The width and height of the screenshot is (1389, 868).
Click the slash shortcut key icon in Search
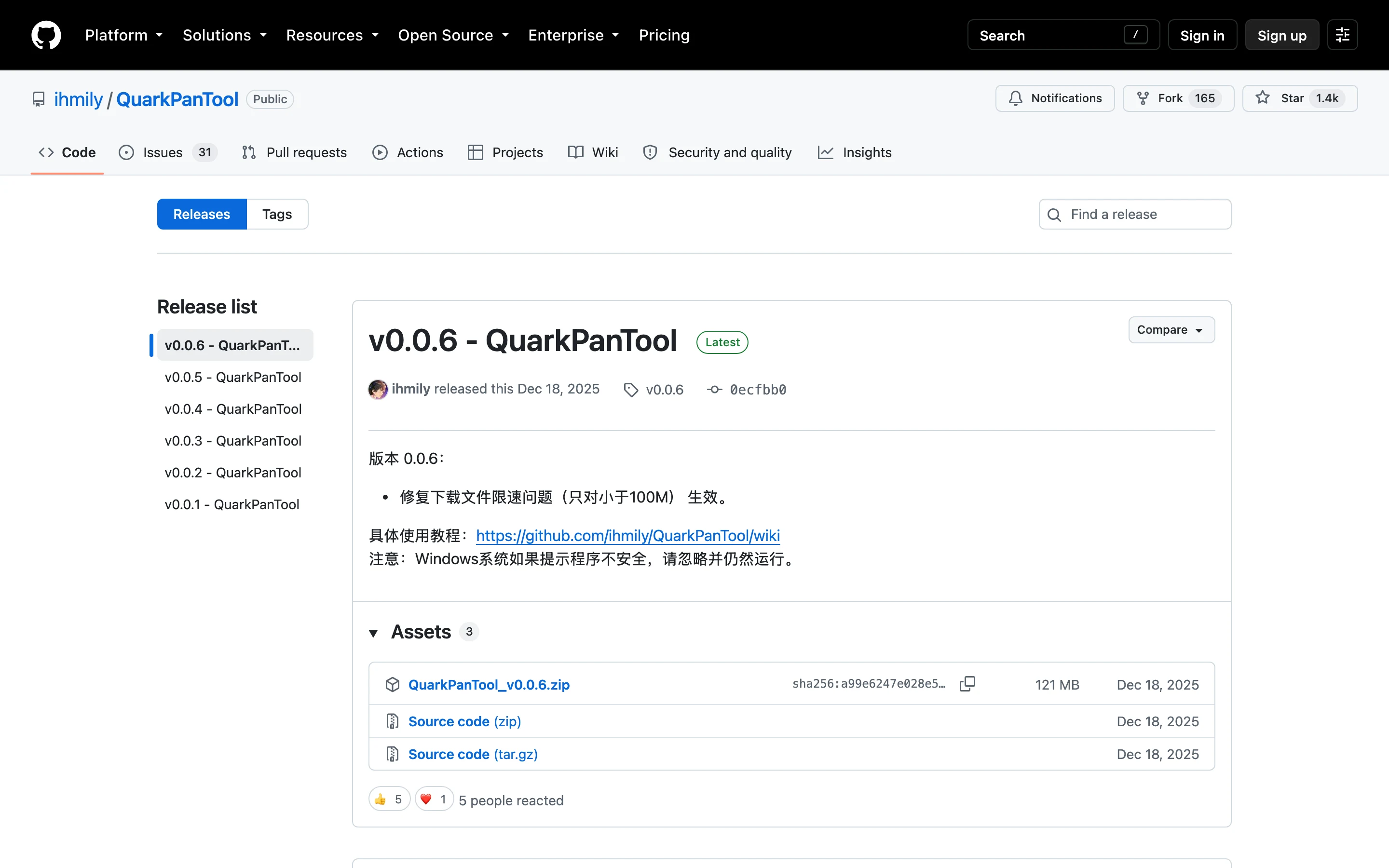click(x=1135, y=35)
